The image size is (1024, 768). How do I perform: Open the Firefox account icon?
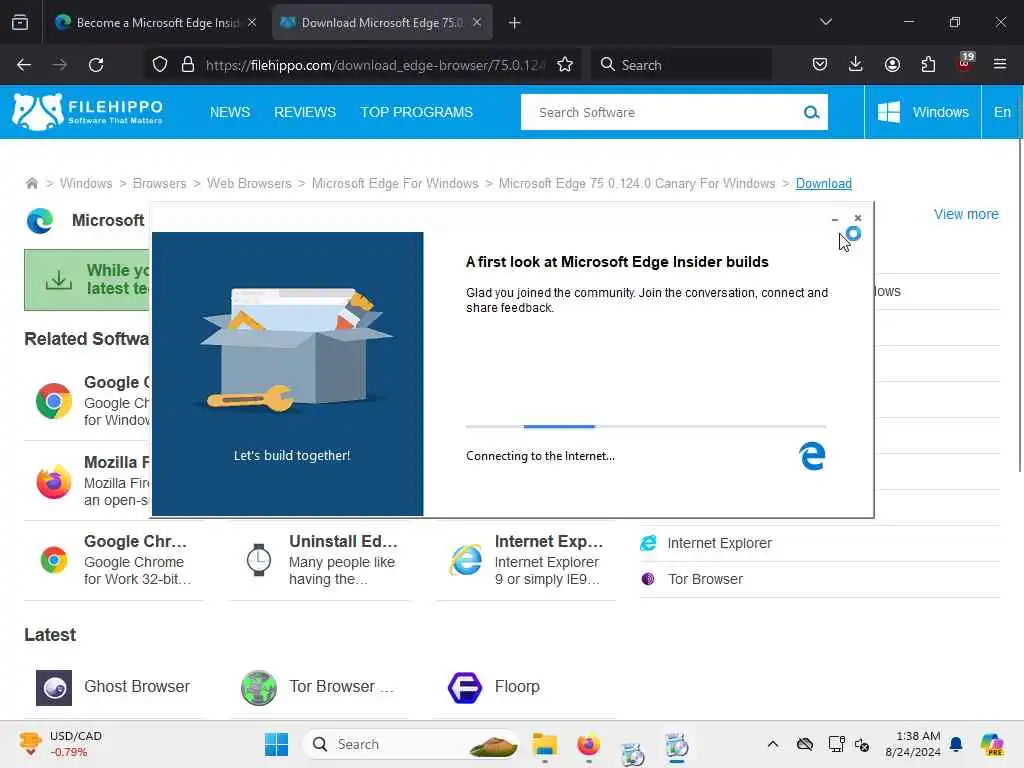[892, 64]
